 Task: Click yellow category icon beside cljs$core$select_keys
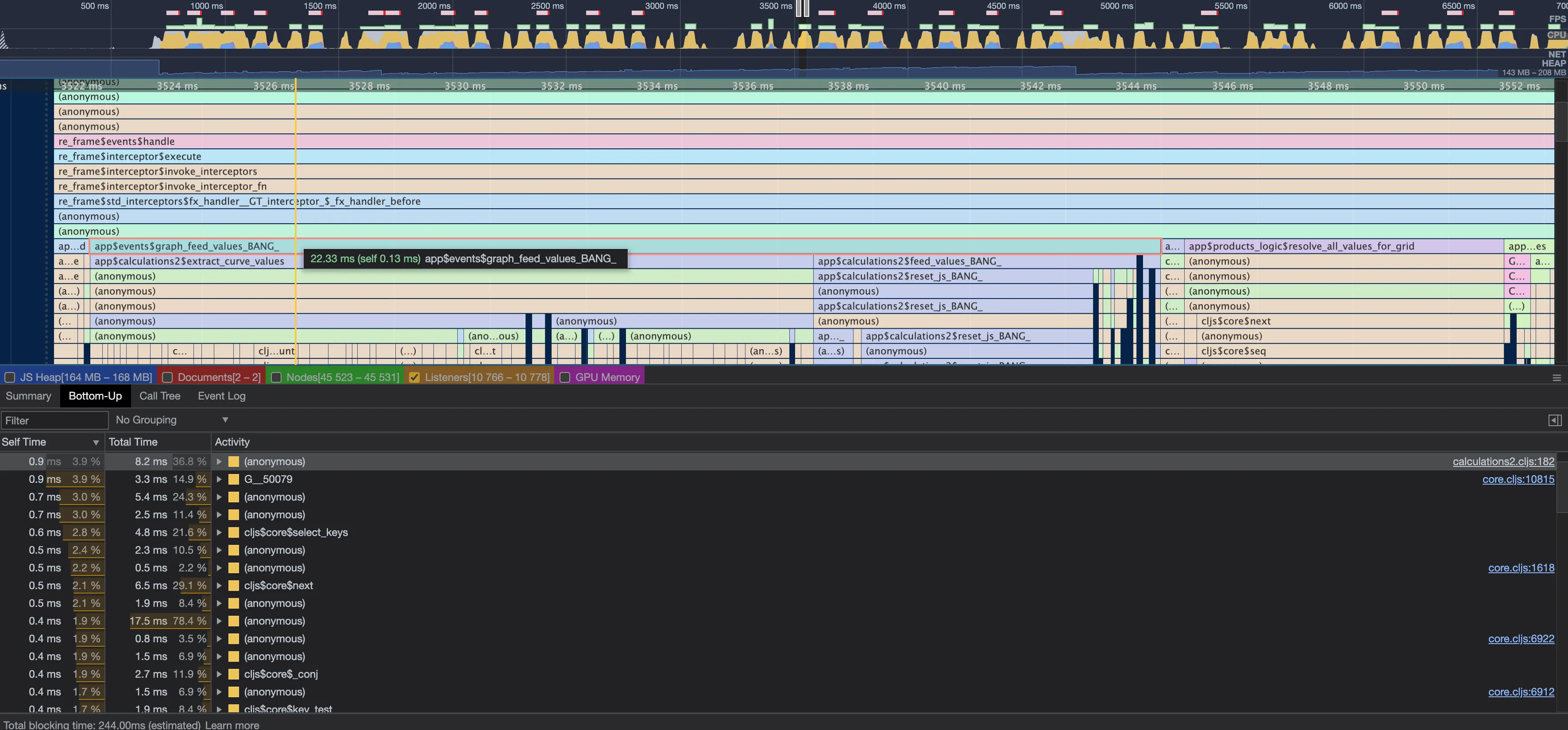click(234, 533)
